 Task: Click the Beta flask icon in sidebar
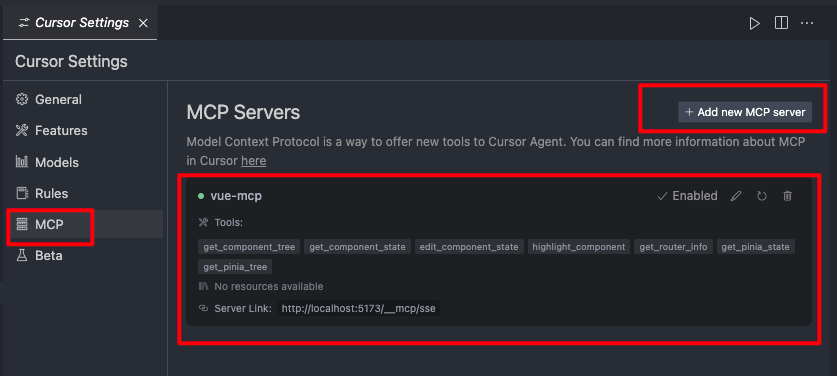22,255
